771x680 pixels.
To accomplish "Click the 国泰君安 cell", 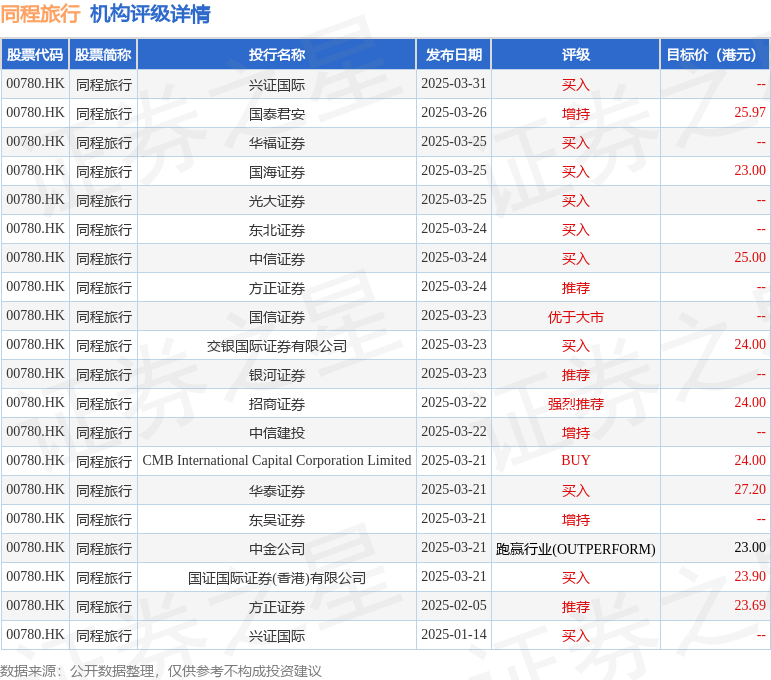I will (x=277, y=114).
